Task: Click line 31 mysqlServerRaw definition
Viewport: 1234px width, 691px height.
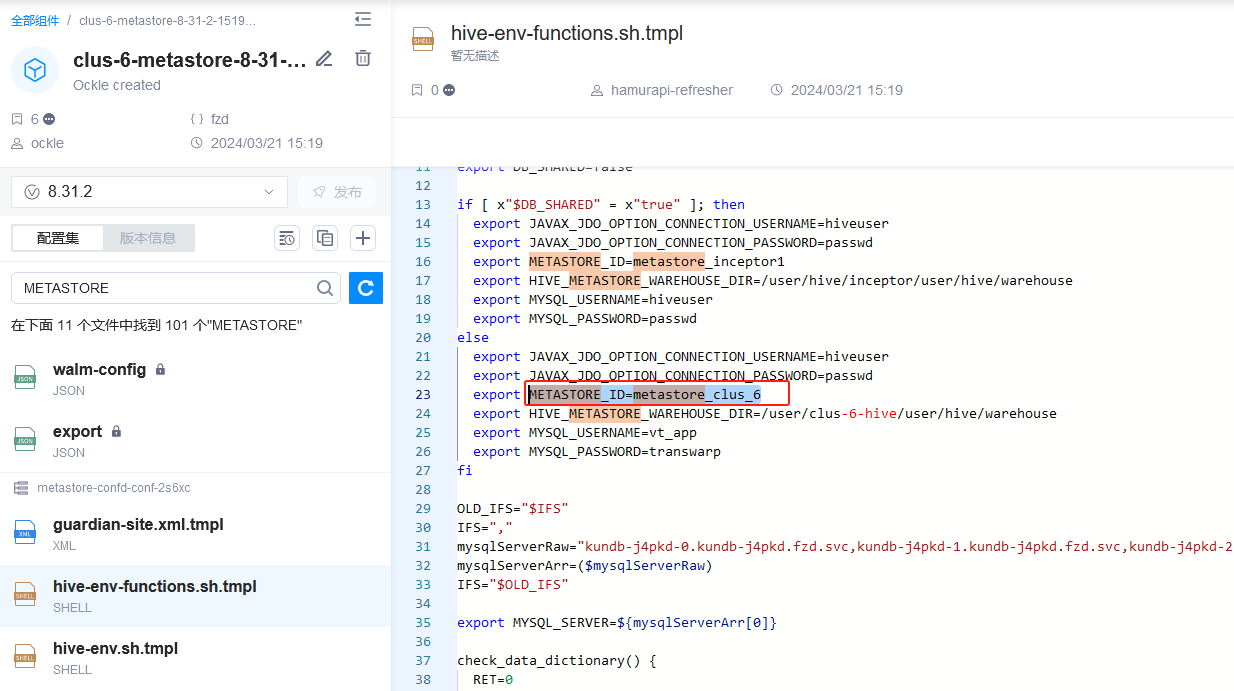Action: [845, 546]
